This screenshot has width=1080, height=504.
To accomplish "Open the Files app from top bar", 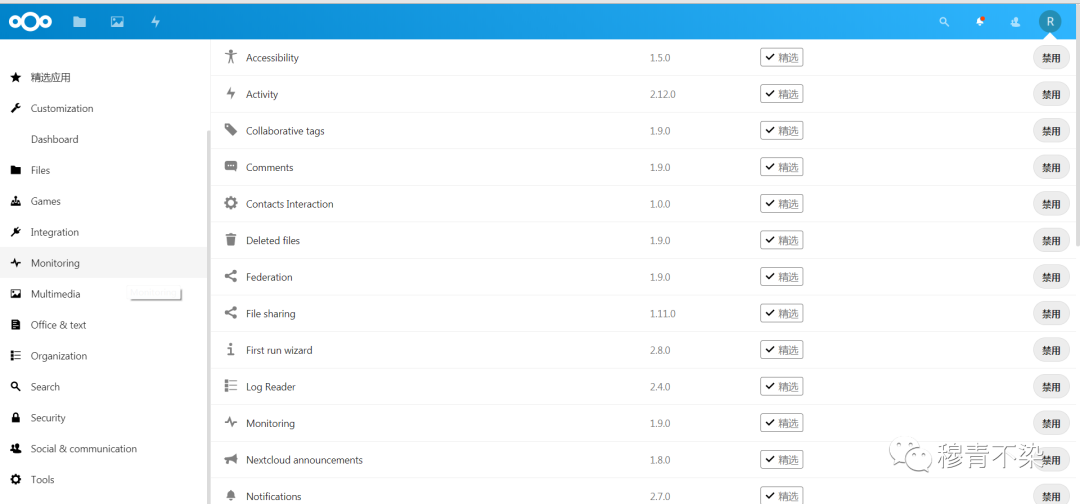I will (x=80, y=22).
